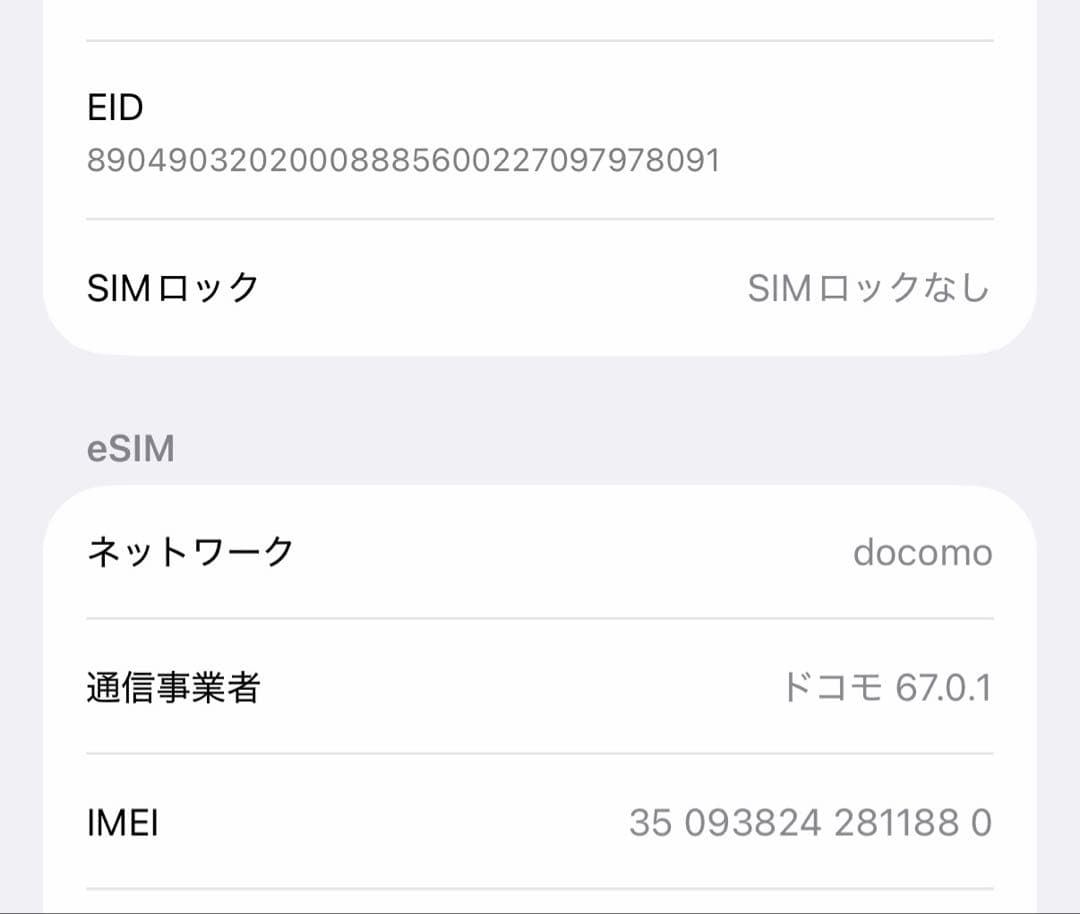Tap the IMEI row

(x=540, y=823)
